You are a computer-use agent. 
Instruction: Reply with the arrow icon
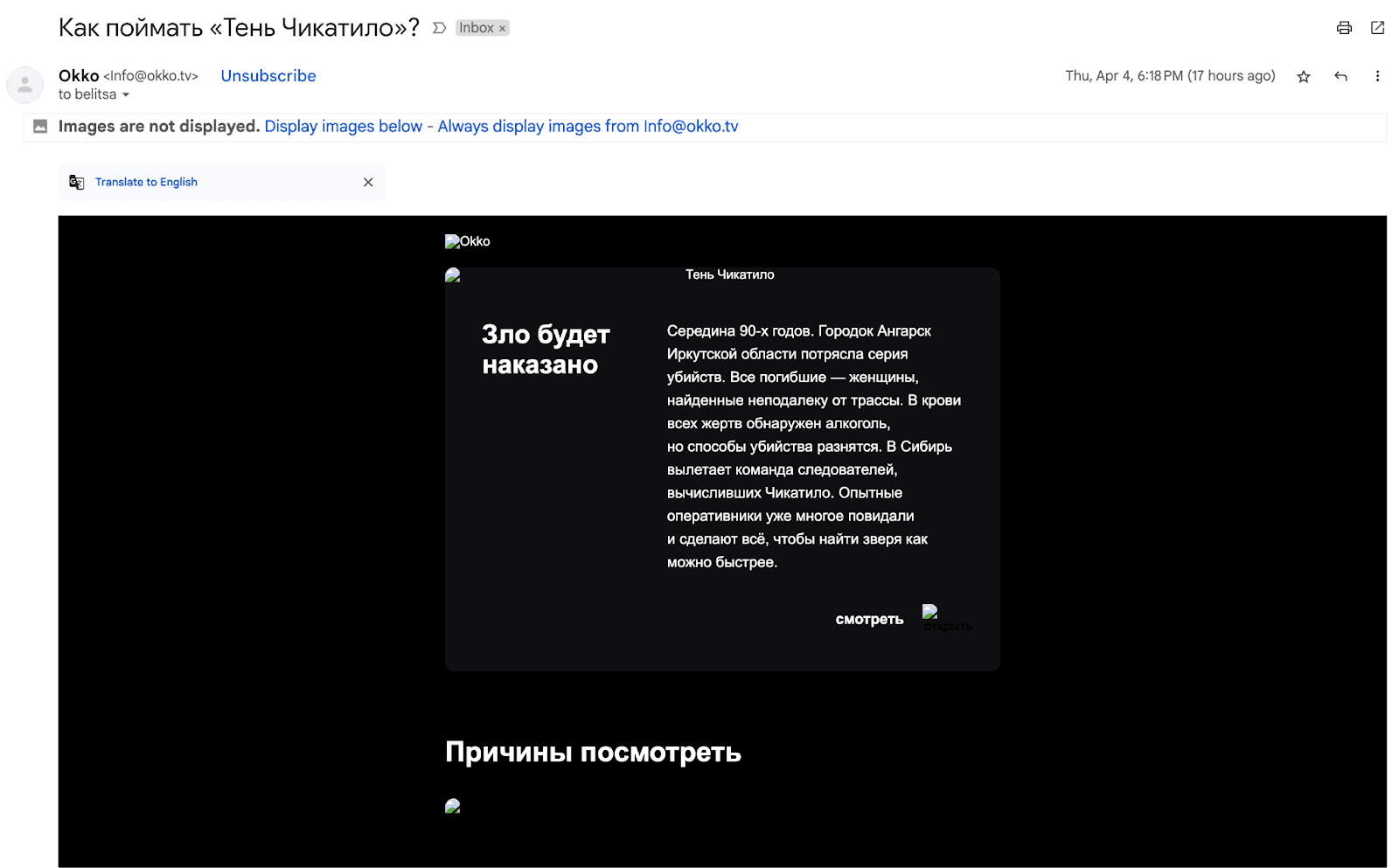pos(1340,77)
